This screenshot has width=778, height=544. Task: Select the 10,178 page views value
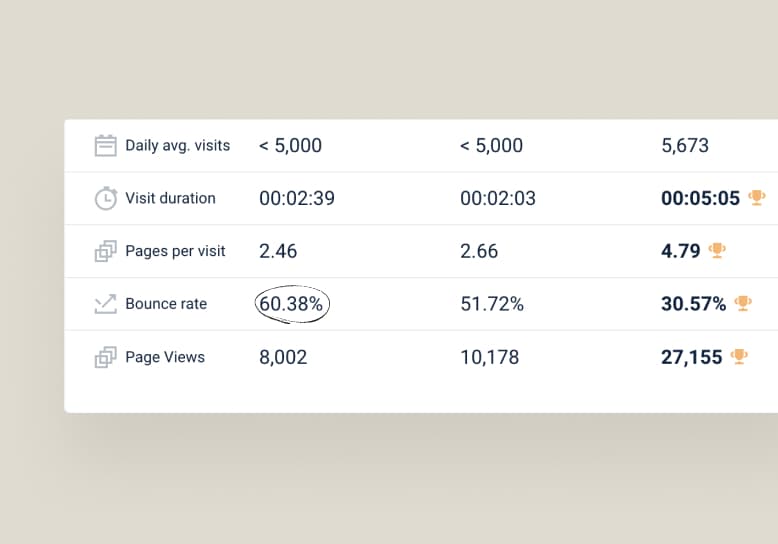click(x=490, y=357)
